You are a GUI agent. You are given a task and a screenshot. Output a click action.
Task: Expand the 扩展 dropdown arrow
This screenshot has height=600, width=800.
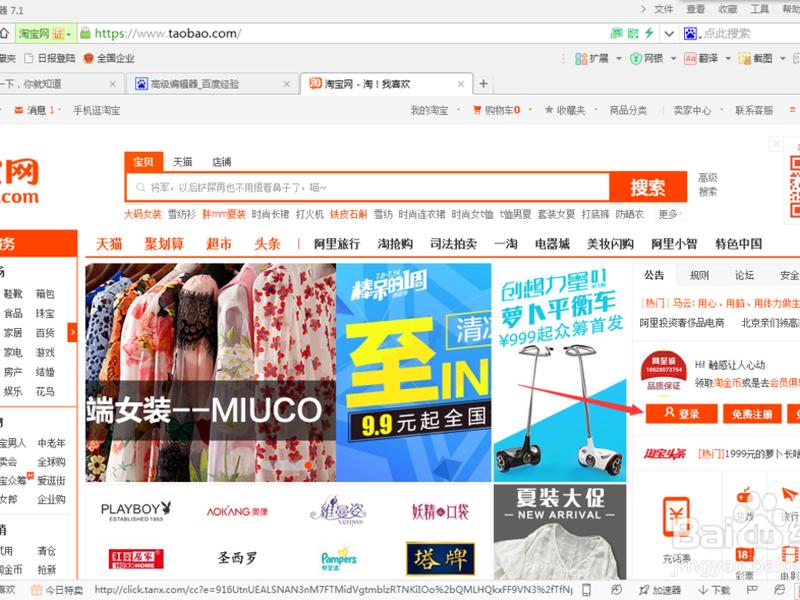pos(619,59)
